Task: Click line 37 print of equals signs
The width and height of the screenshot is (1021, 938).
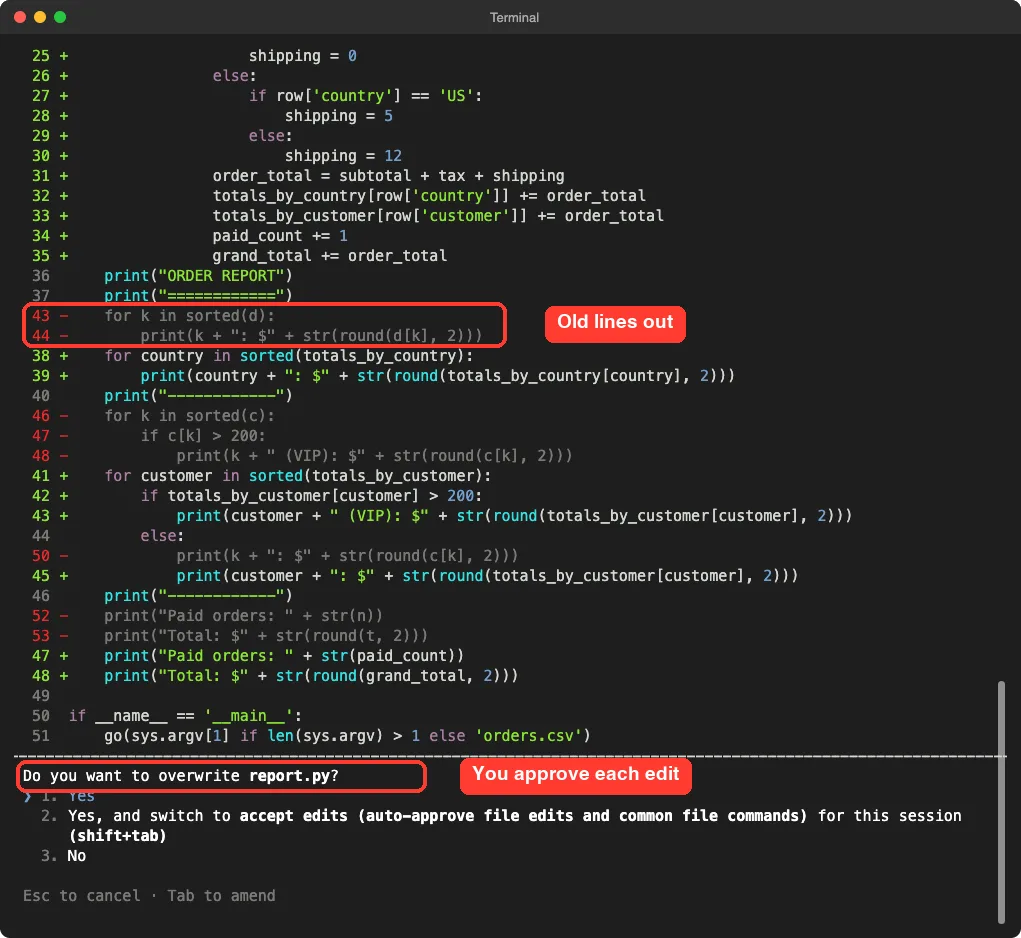Action: click(199, 296)
